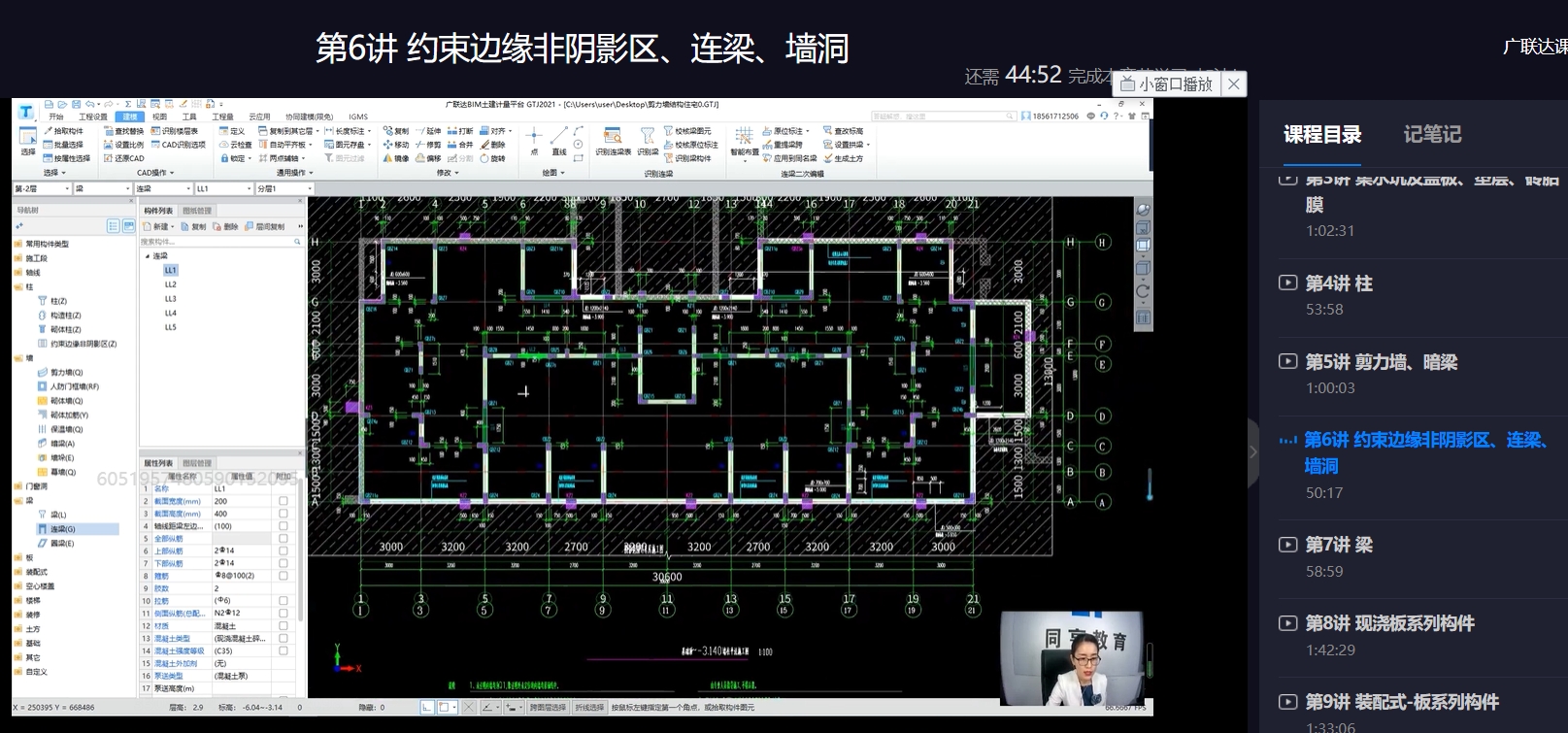Click 层间复制 in component list toolbar
1568x733 pixels.
[266, 226]
